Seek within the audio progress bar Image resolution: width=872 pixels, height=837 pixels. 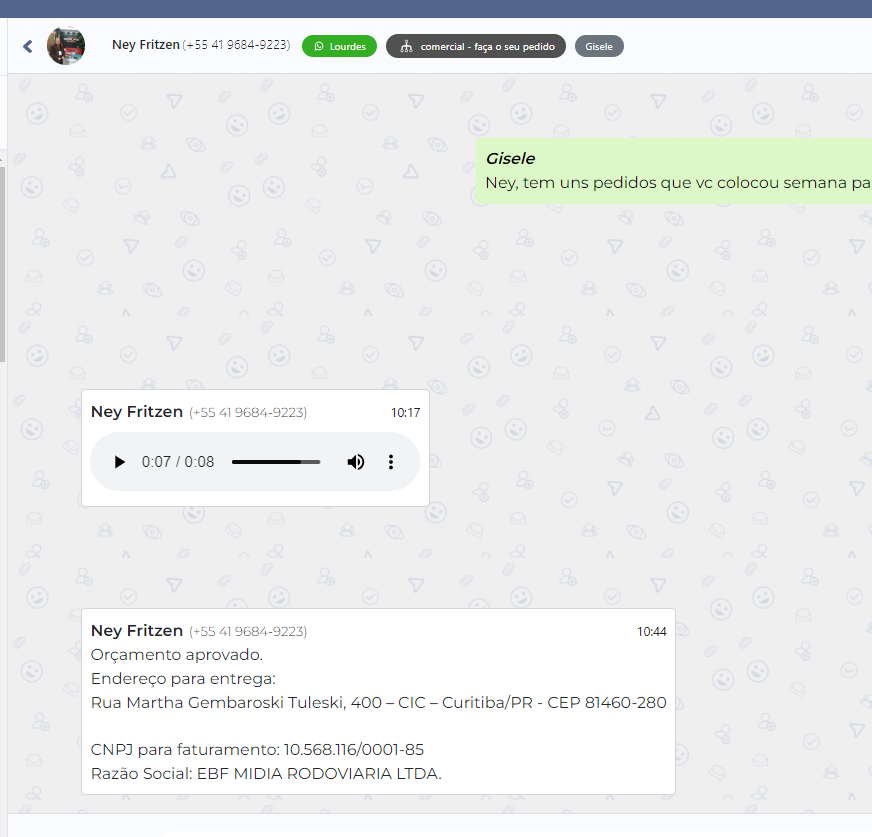[x=275, y=462]
